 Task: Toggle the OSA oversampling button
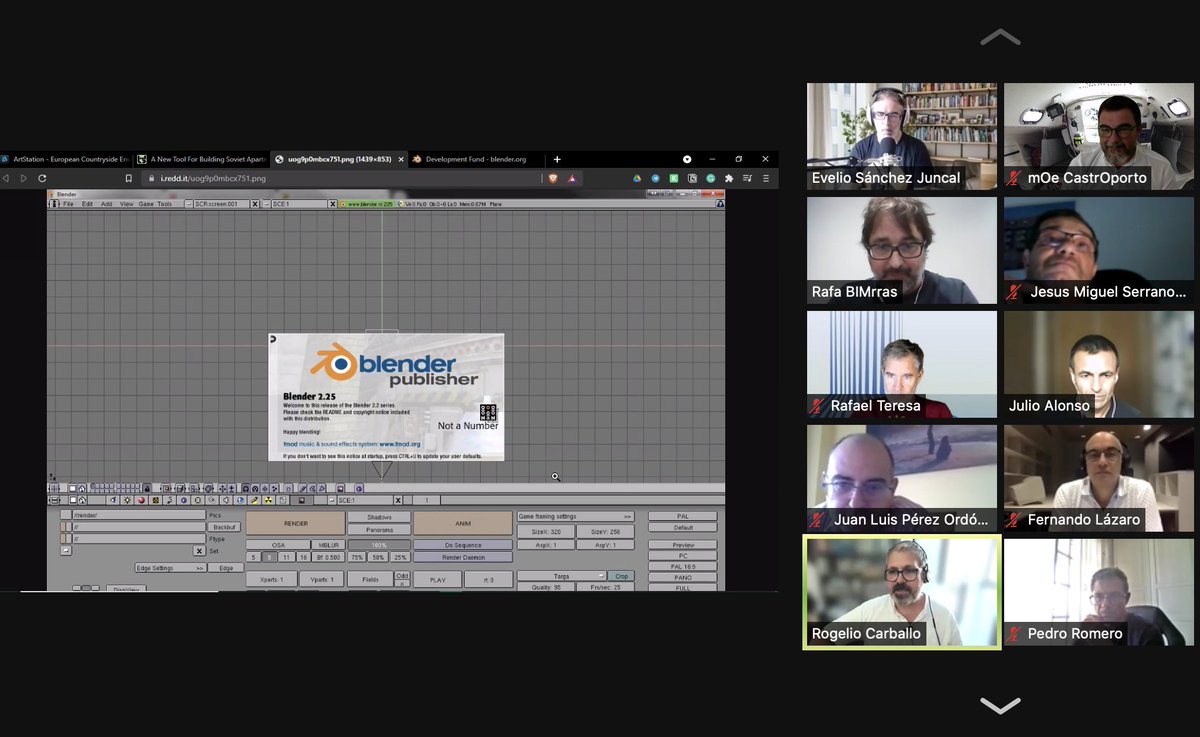pos(278,545)
